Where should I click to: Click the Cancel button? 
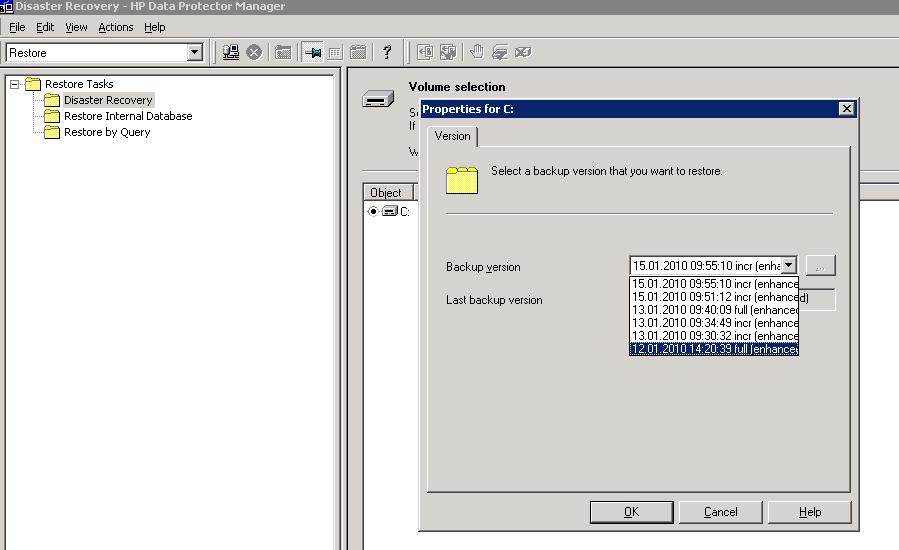(x=720, y=512)
